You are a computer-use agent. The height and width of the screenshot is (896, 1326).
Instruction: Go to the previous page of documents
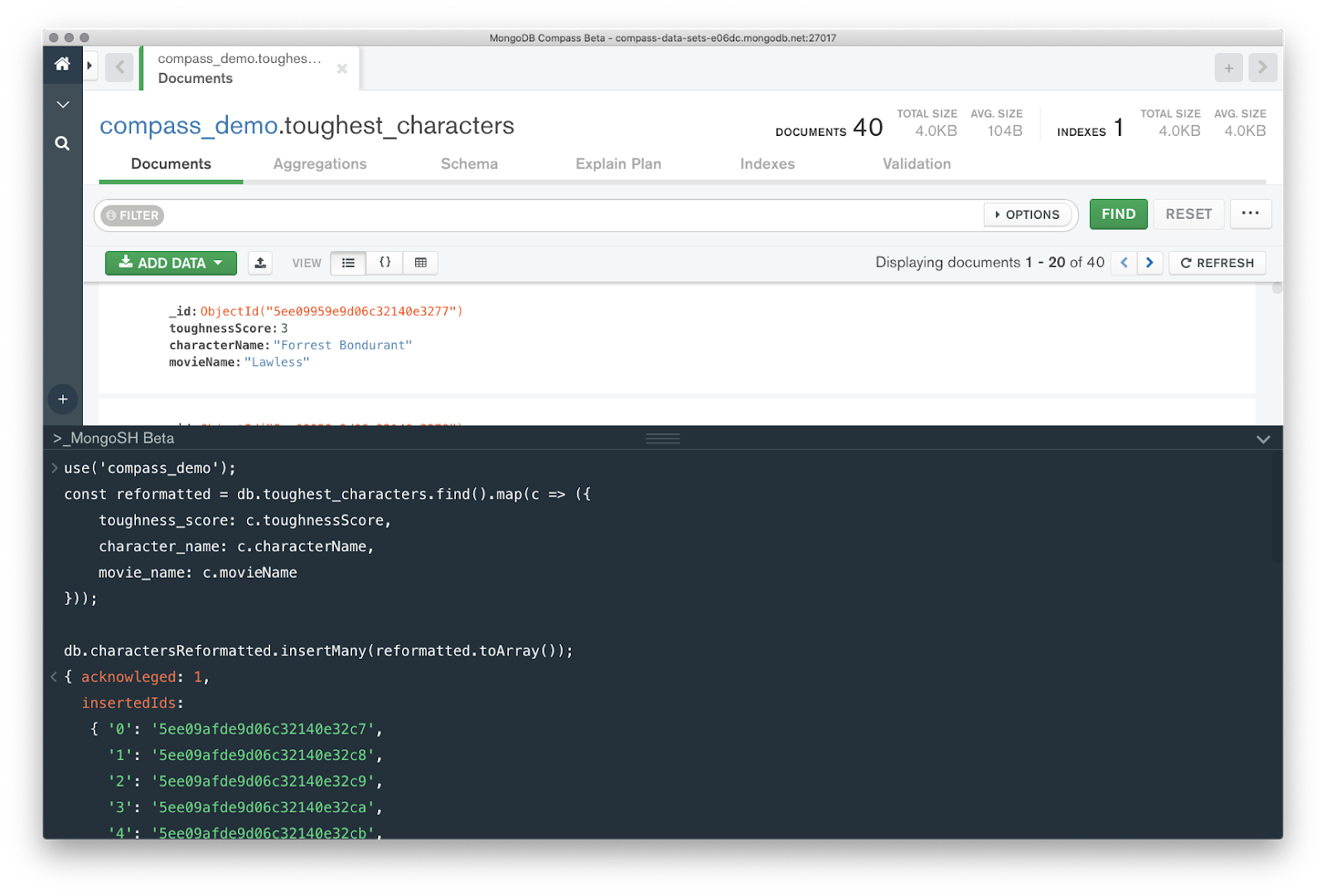coord(1124,263)
